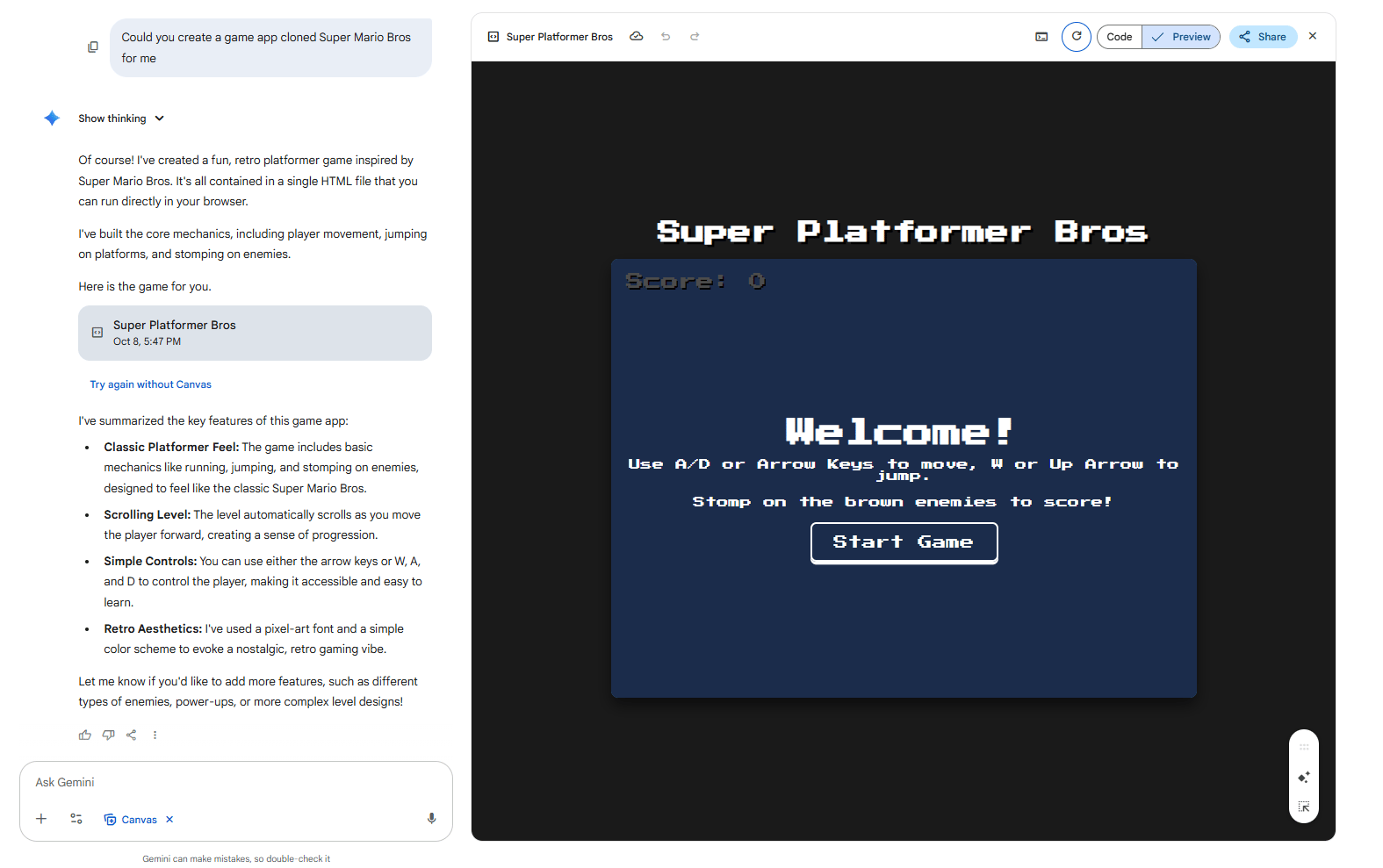Copy the user prompt with copy icon
The width and height of the screenshot is (1383, 868).
pyautogui.click(x=93, y=47)
